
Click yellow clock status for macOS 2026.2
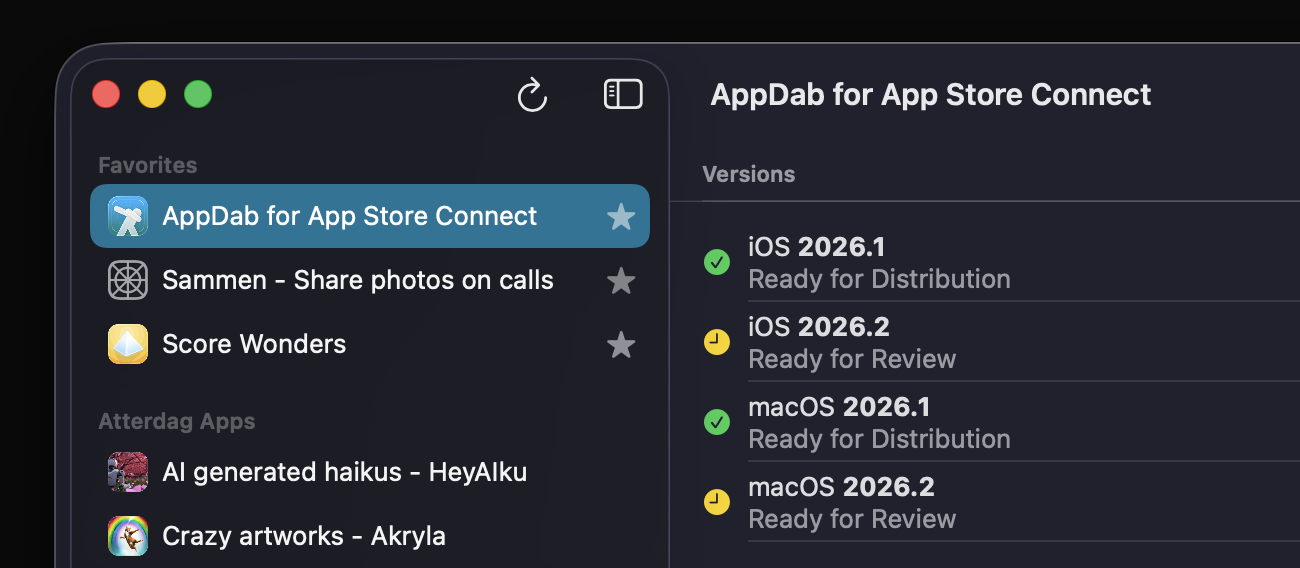click(717, 502)
